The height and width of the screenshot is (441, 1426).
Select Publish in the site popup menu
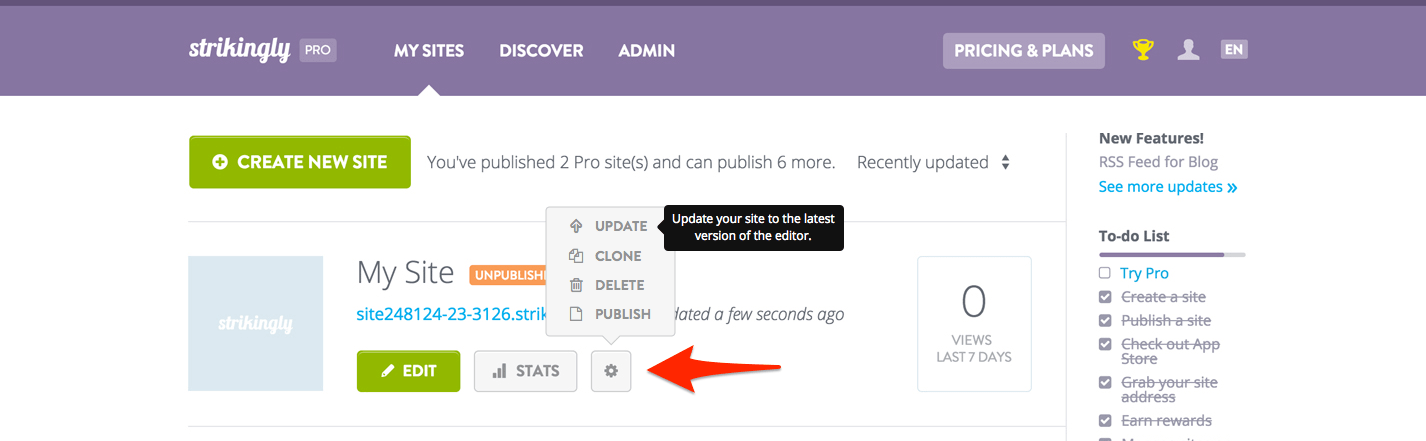click(610, 314)
